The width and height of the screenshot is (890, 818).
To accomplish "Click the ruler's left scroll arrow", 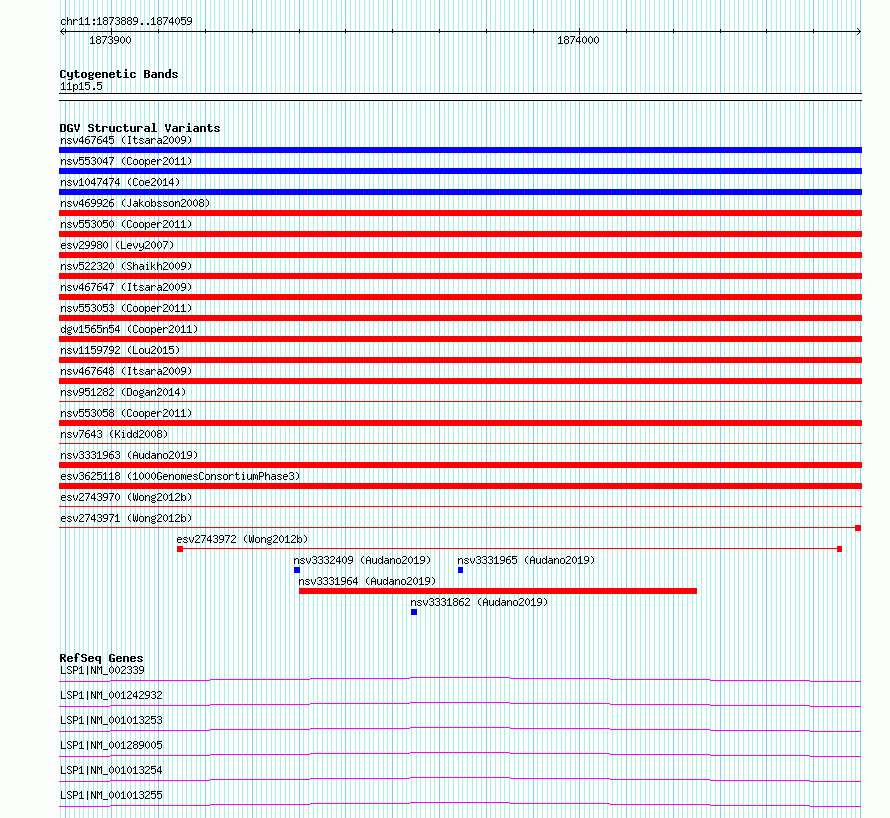I will tap(62, 32).
